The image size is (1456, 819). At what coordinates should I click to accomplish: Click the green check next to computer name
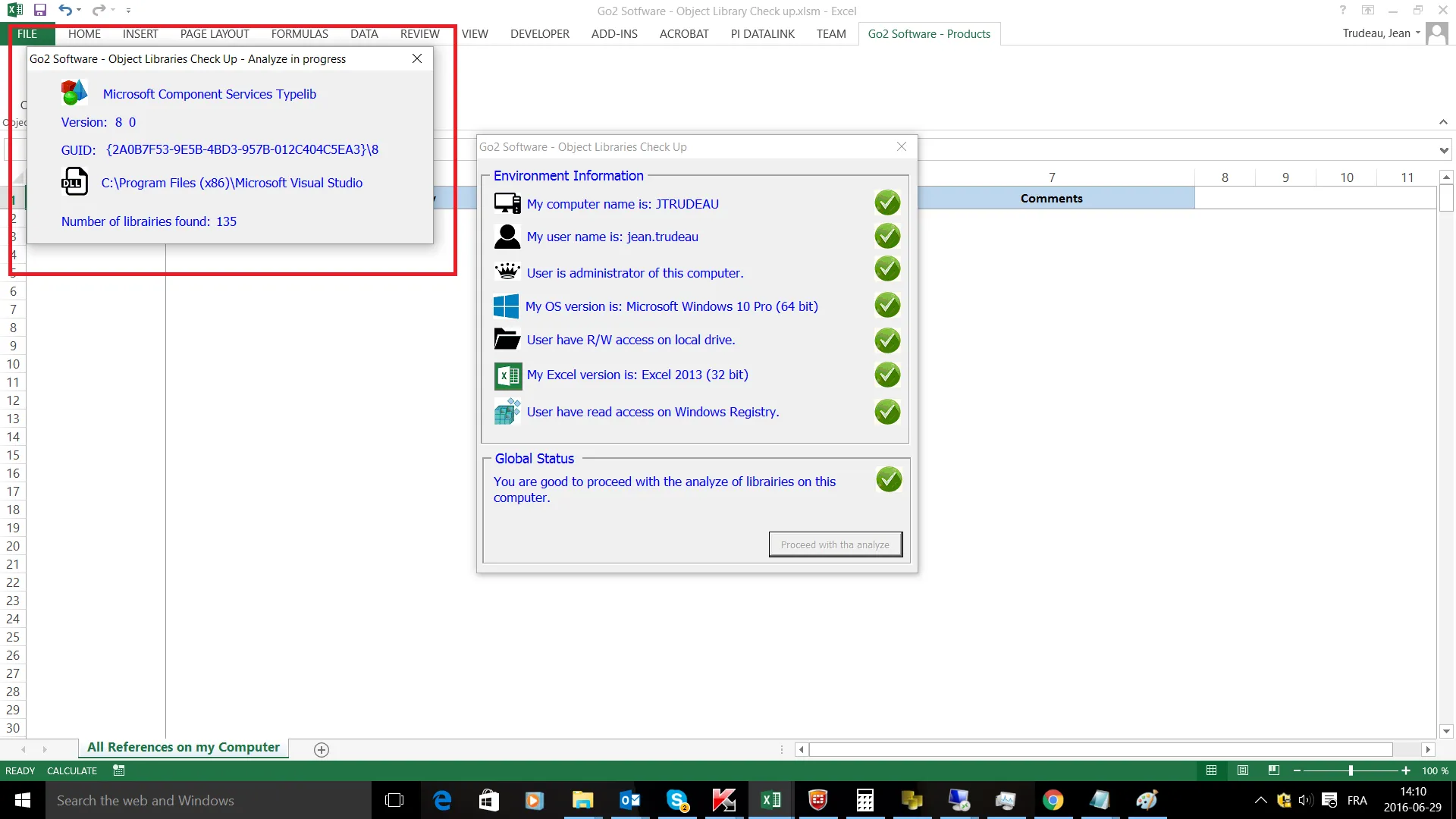coord(887,203)
